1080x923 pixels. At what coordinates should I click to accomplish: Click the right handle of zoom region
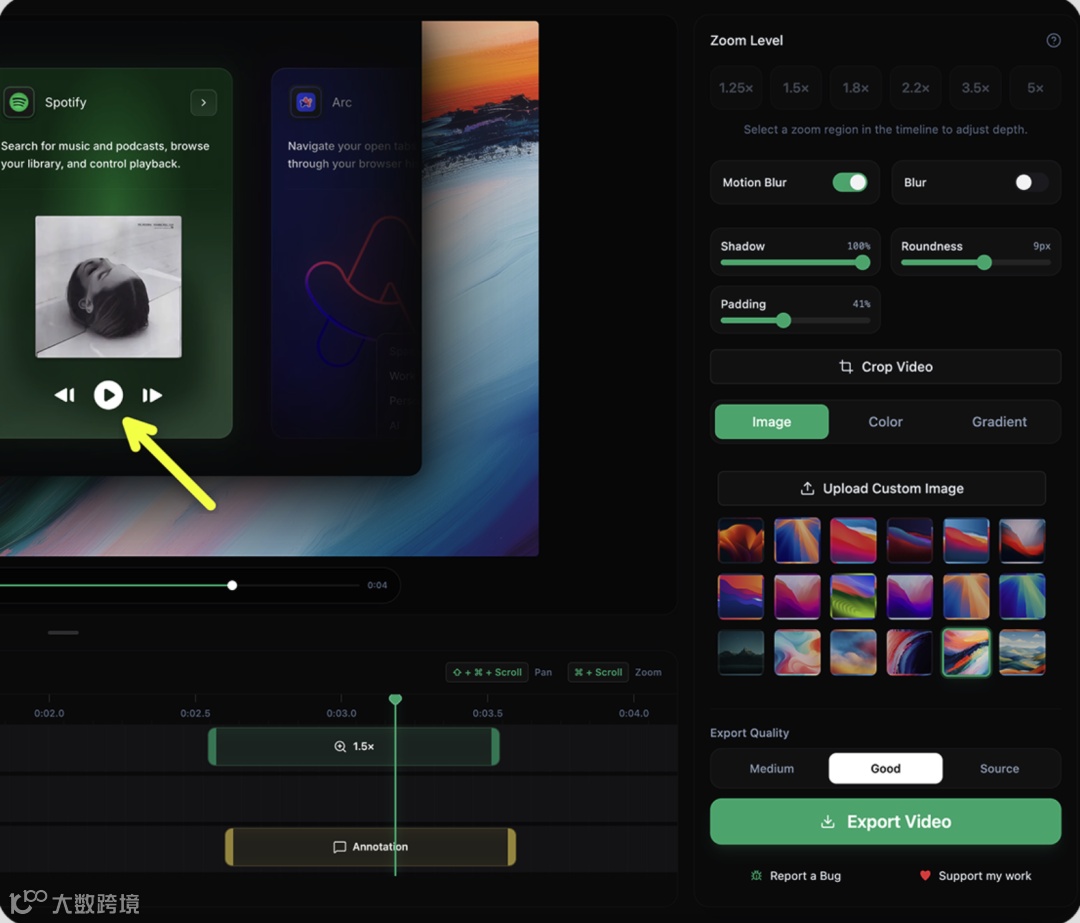pos(495,747)
